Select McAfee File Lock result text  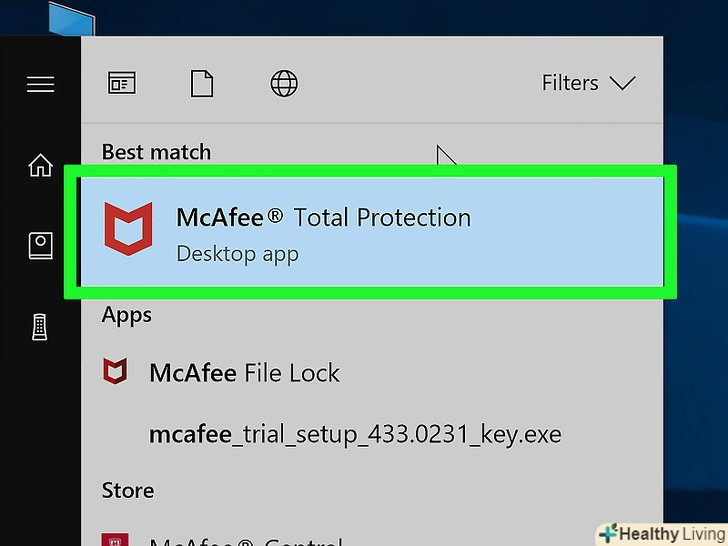[x=244, y=374]
